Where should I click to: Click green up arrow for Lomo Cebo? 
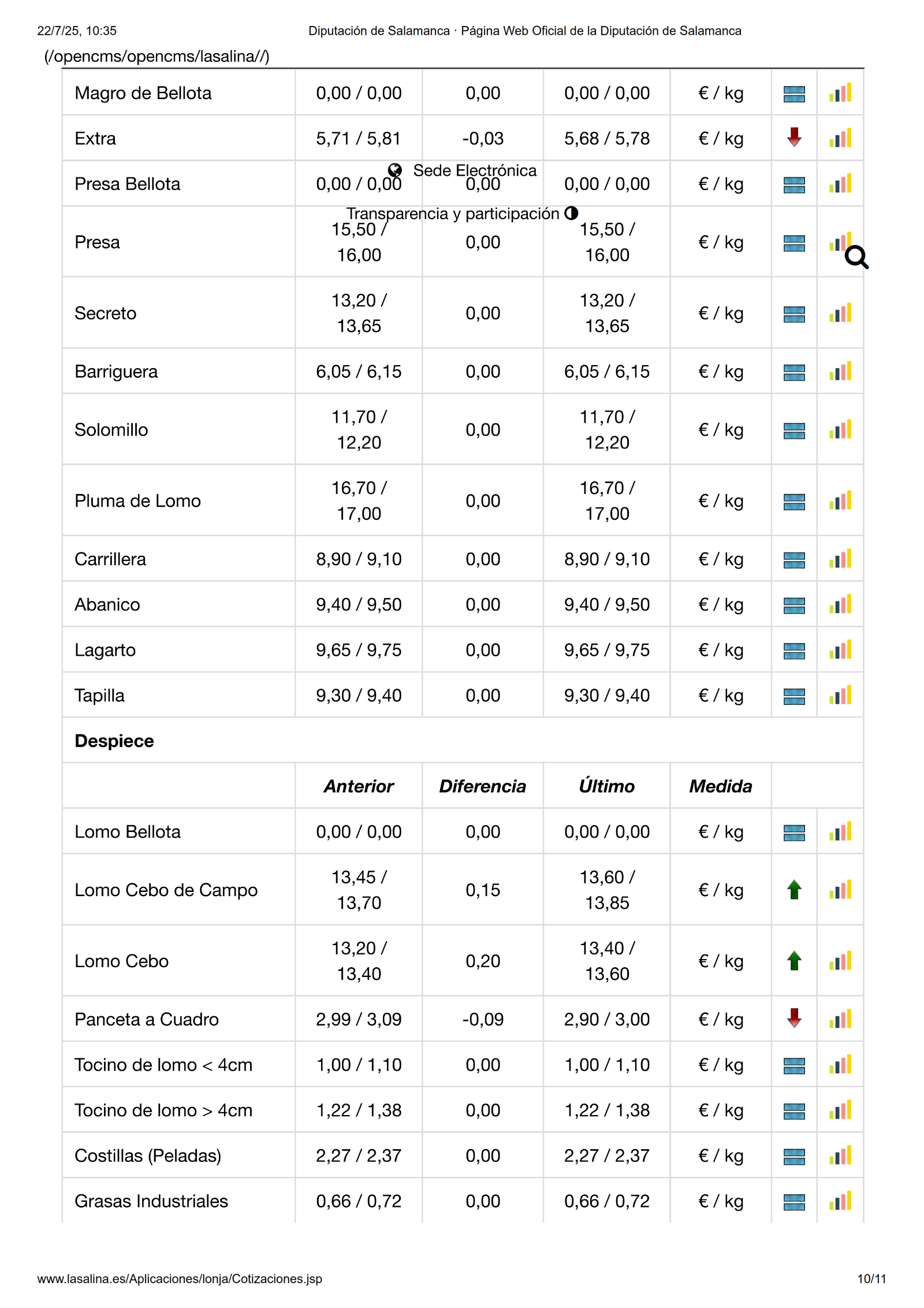(794, 961)
